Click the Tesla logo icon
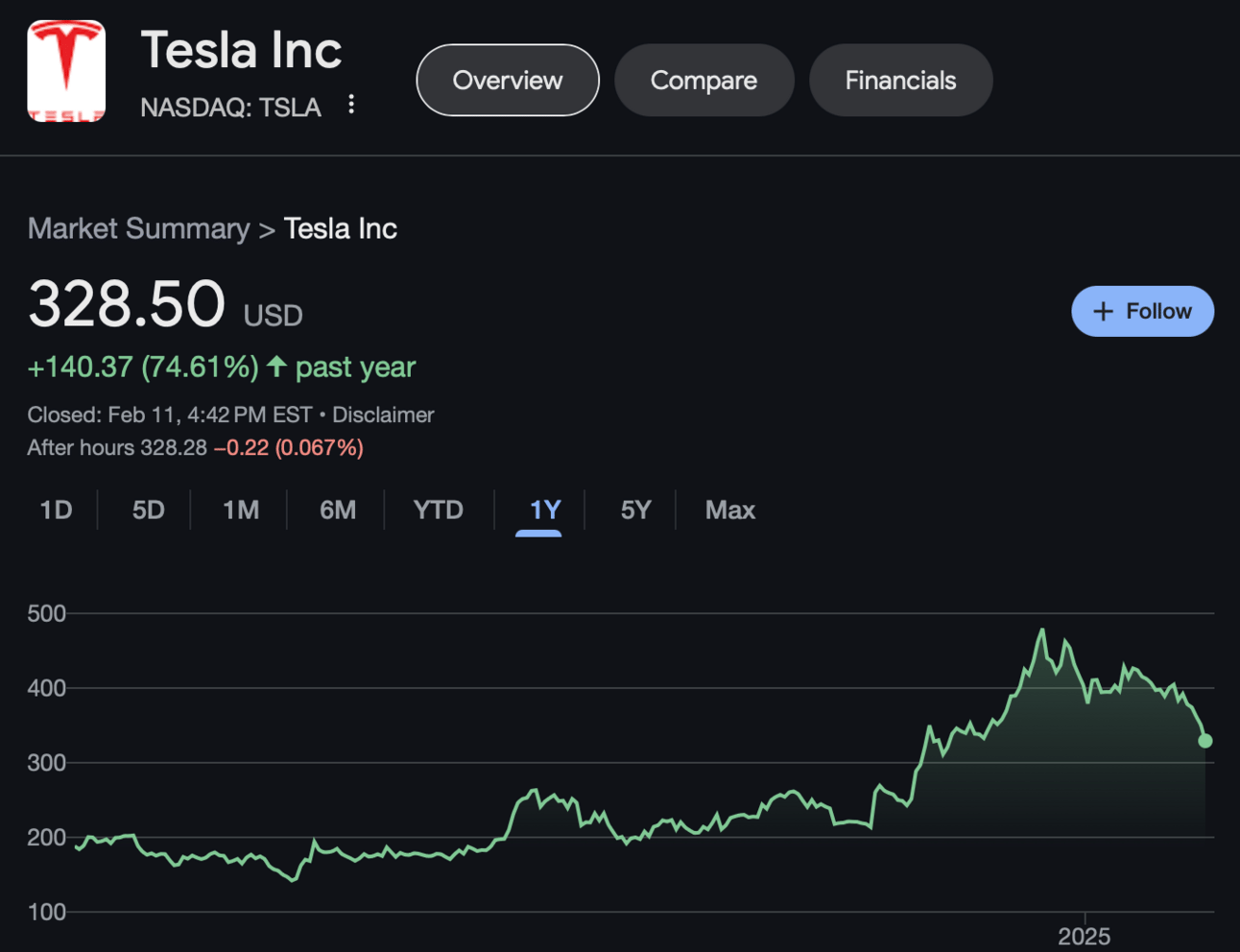The image size is (1240, 952). pos(66,71)
